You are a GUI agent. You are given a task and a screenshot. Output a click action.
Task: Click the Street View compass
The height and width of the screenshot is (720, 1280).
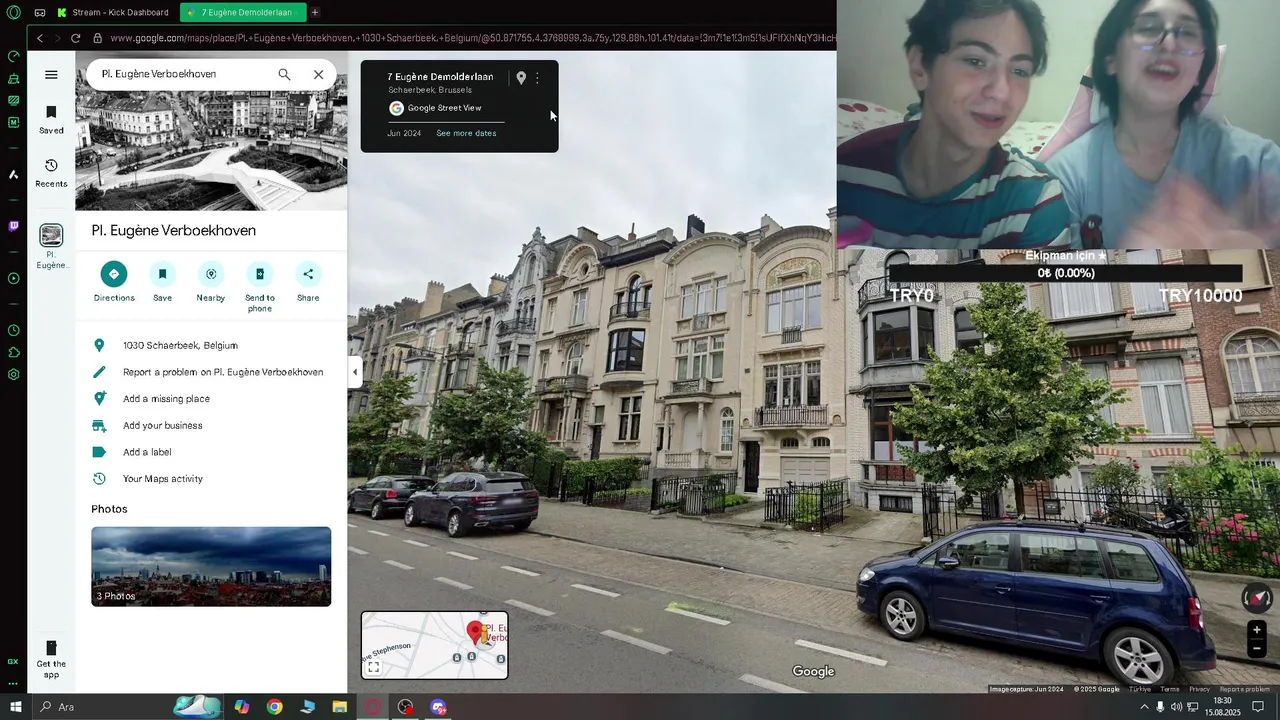[x=1257, y=598]
